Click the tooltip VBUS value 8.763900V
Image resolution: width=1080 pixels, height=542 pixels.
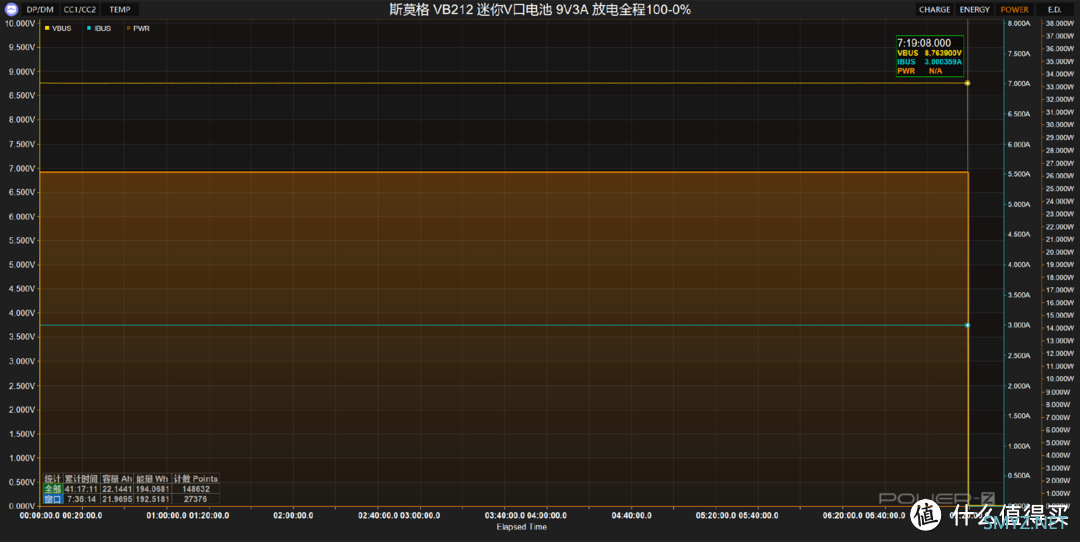pos(943,53)
